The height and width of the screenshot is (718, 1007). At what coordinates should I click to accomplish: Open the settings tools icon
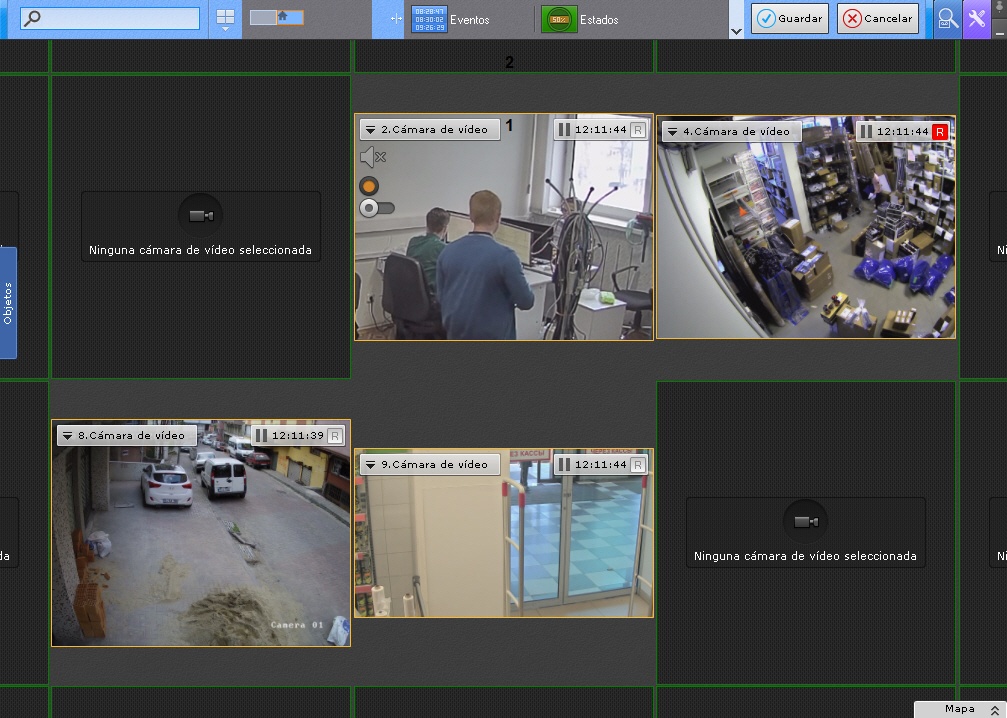(x=976, y=19)
